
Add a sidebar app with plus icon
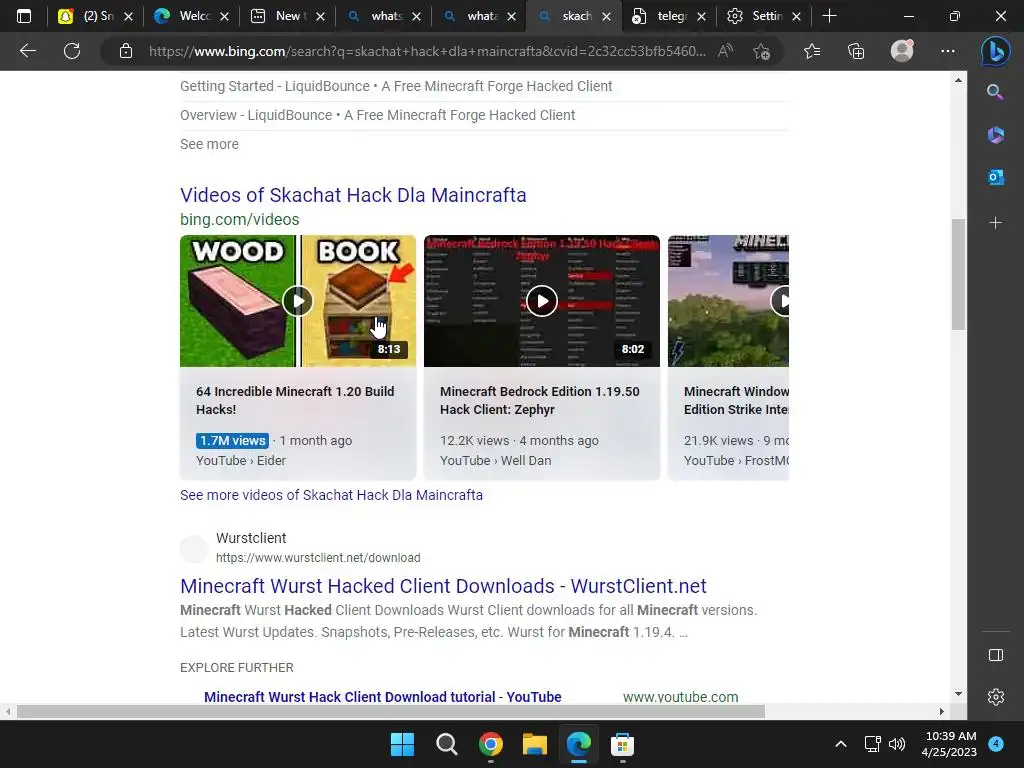(x=995, y=223)
